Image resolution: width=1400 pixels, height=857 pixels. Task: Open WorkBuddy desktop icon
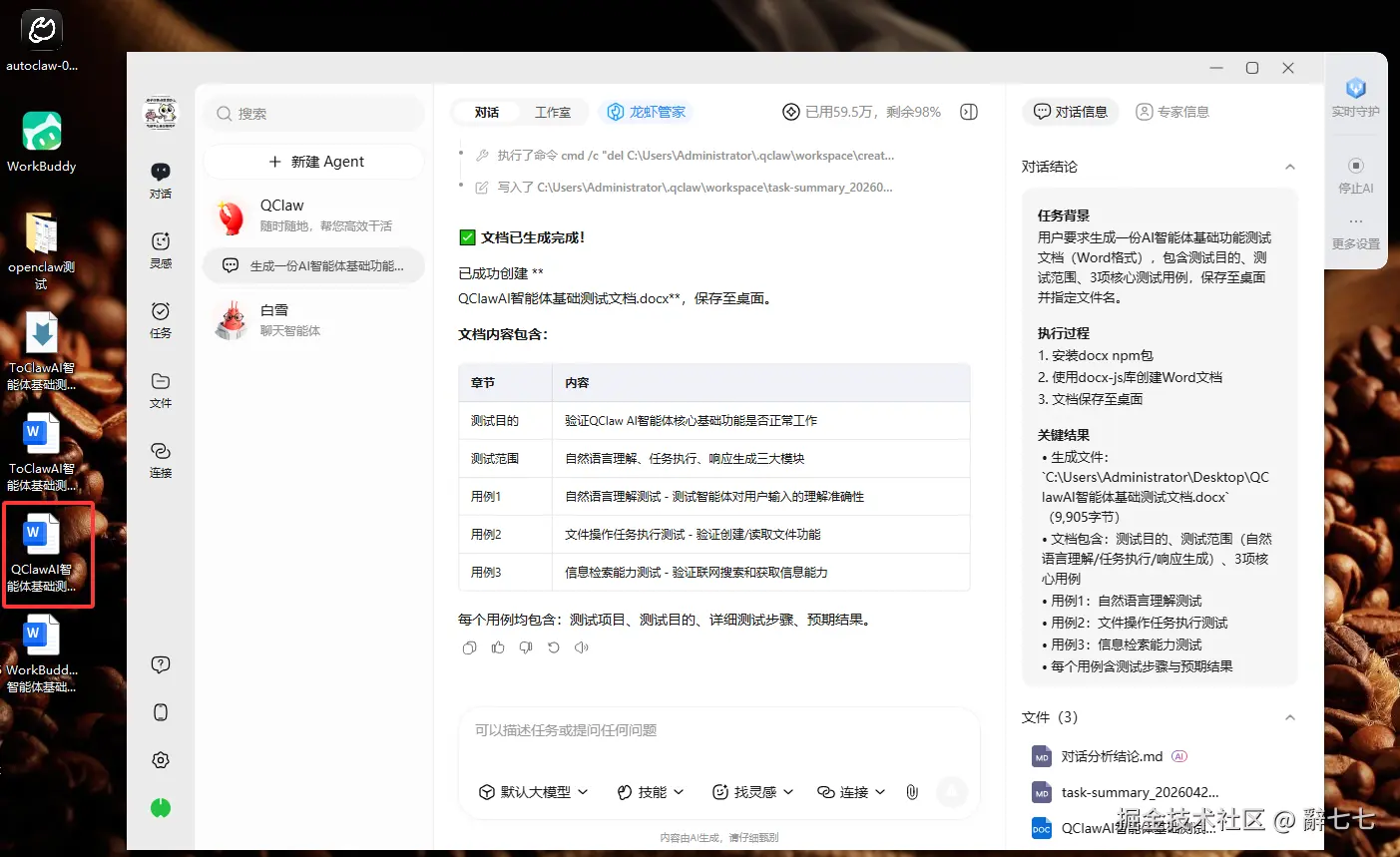(x=42, y=142)
